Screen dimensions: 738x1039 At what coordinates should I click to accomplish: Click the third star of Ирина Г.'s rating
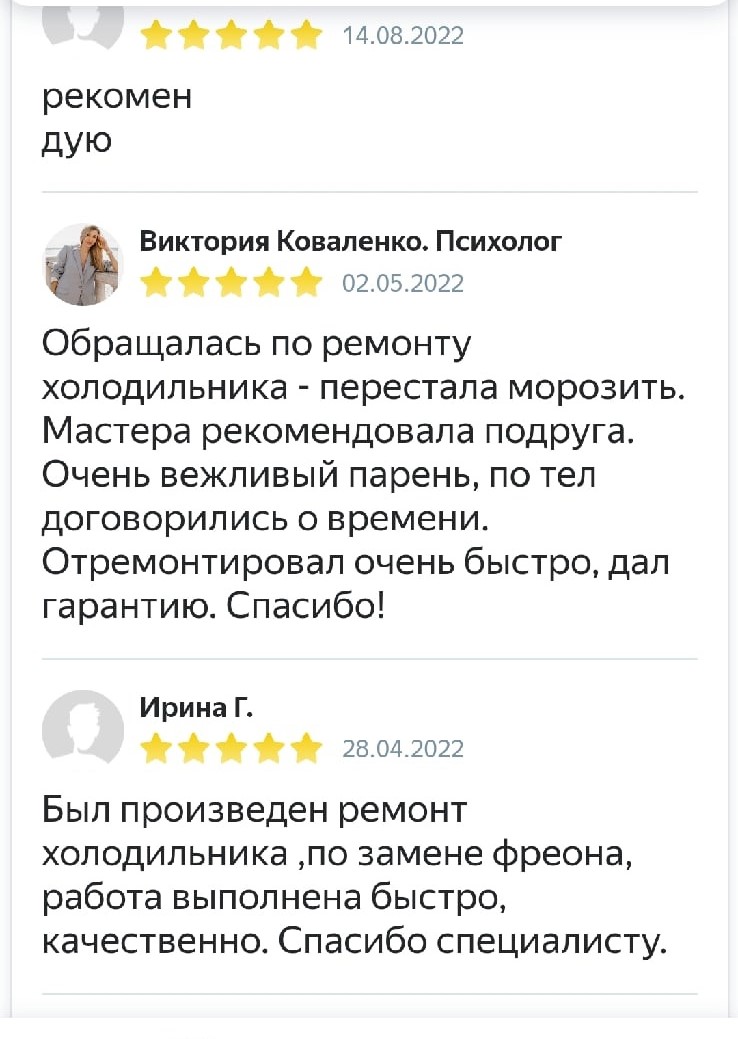coord(231,749)
